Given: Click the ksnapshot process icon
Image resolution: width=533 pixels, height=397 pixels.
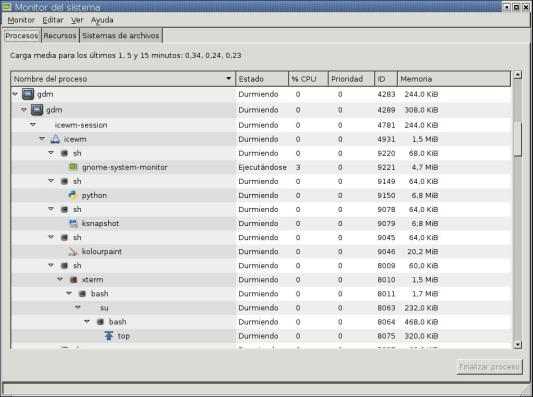Looking at the screenshot, I should pyautogui.click(x=73, y=223).
